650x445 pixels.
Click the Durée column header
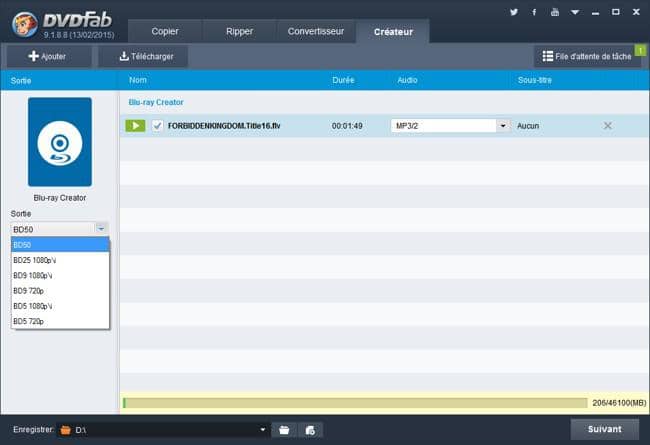tap(343, 80)
